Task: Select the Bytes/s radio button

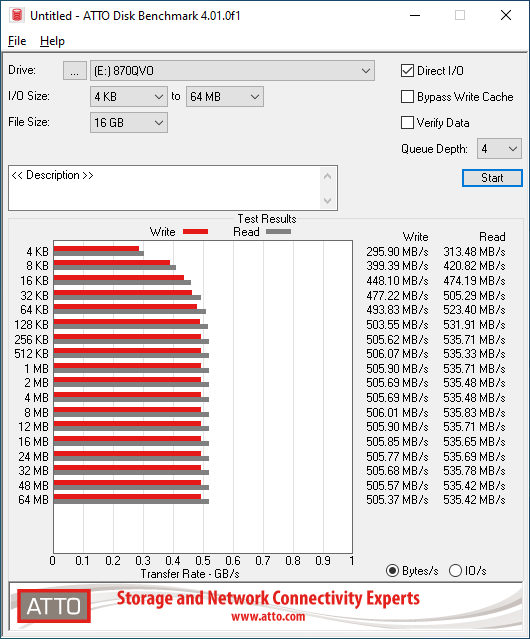Action: tap(392, 571)
